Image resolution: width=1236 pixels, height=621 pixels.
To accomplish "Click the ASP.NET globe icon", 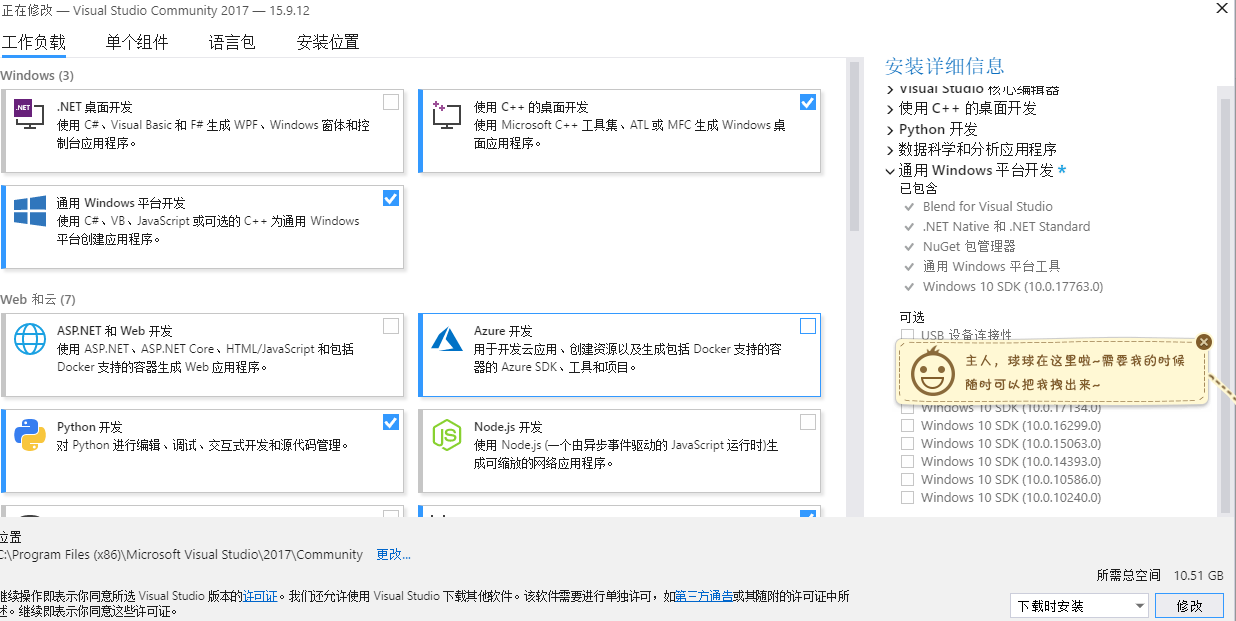I will pos(29,339).
